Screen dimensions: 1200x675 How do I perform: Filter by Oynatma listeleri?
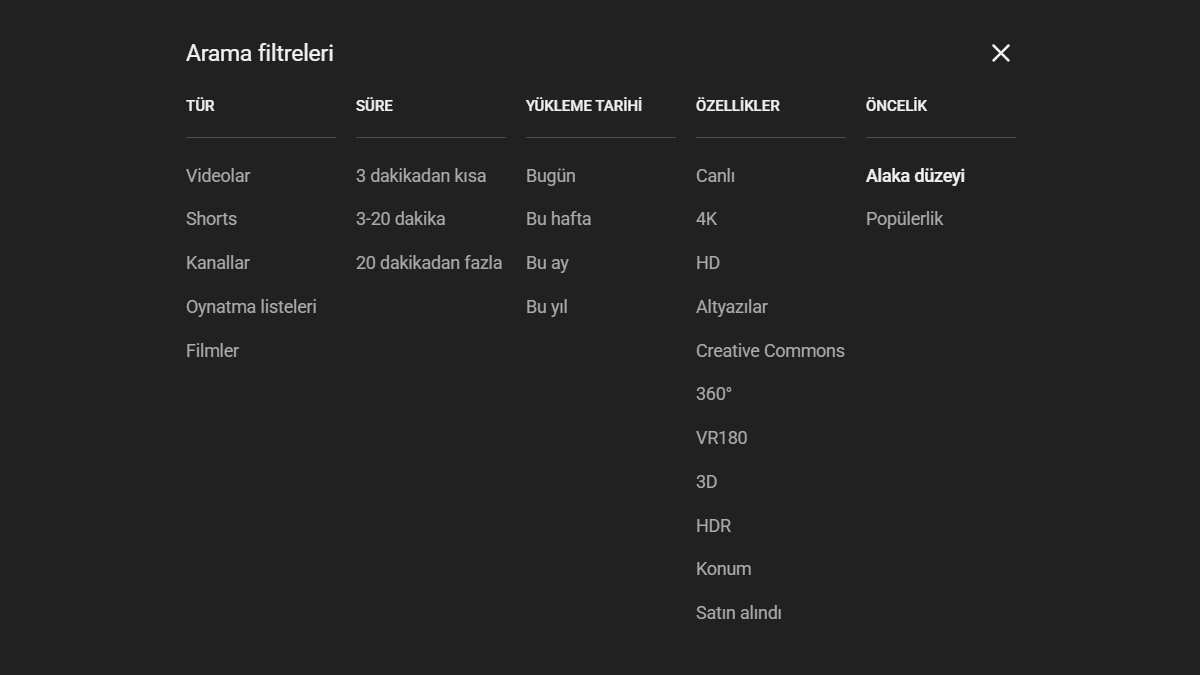click(251, 307)
